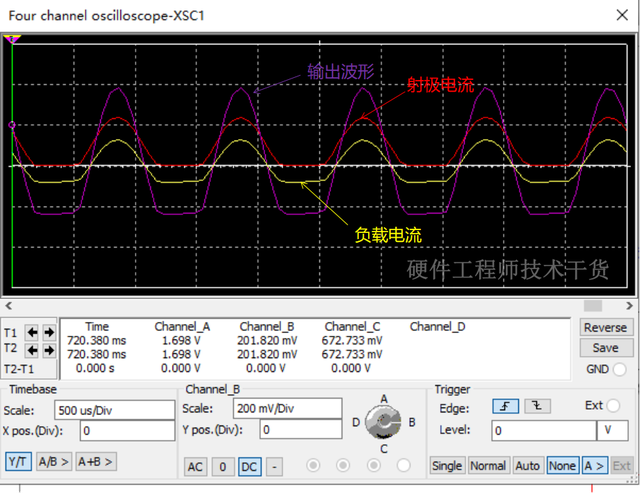Click the trigger Level value field

(544, 431)
